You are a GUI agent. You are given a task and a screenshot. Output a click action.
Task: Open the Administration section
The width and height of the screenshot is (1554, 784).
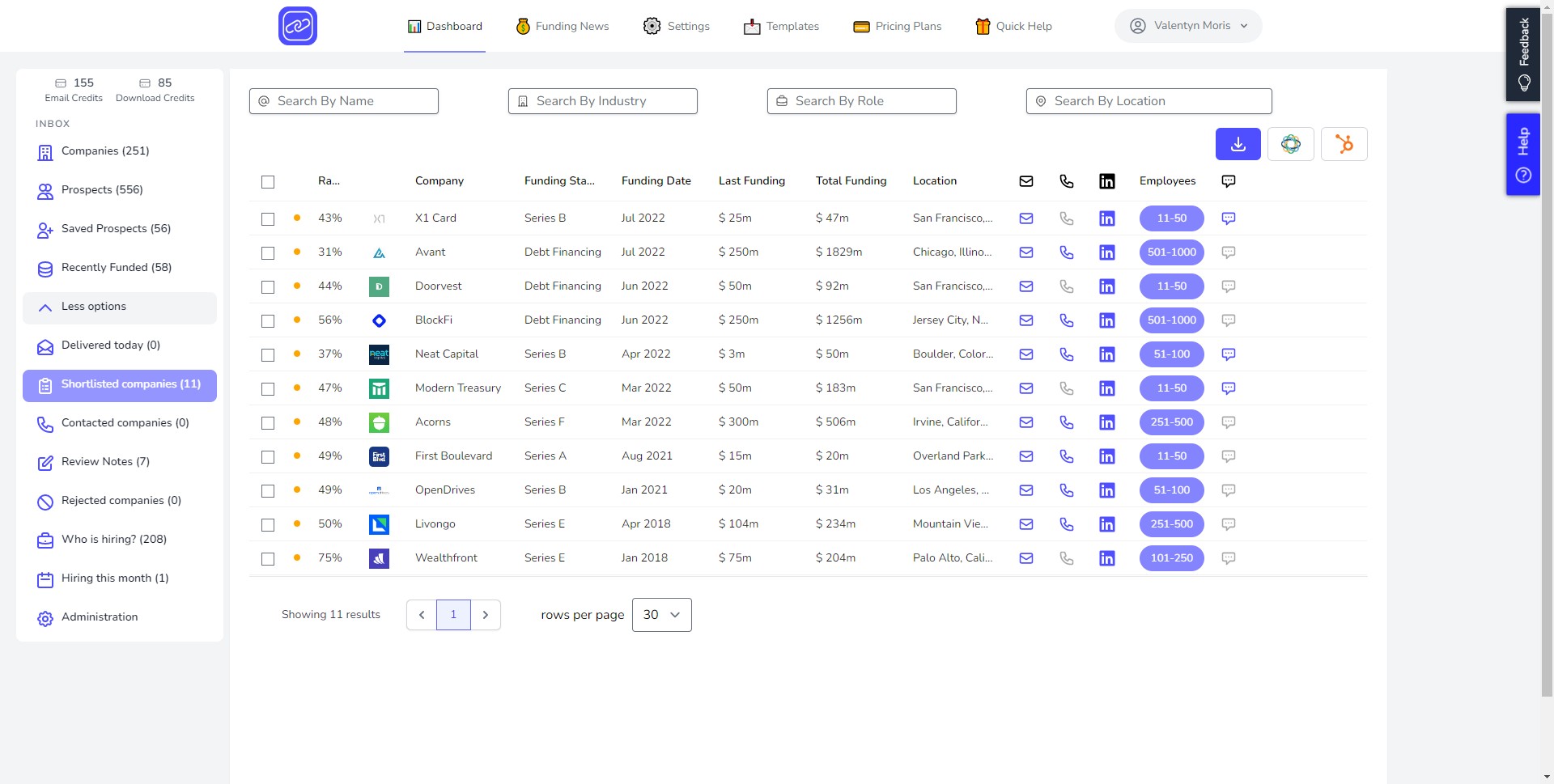coord(120,617)
